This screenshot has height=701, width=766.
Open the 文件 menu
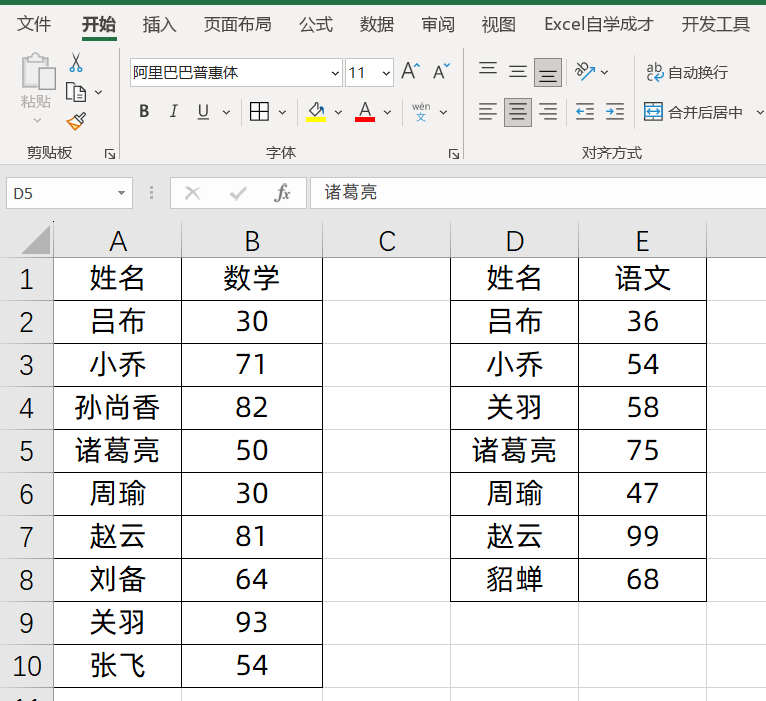(34, 24)
